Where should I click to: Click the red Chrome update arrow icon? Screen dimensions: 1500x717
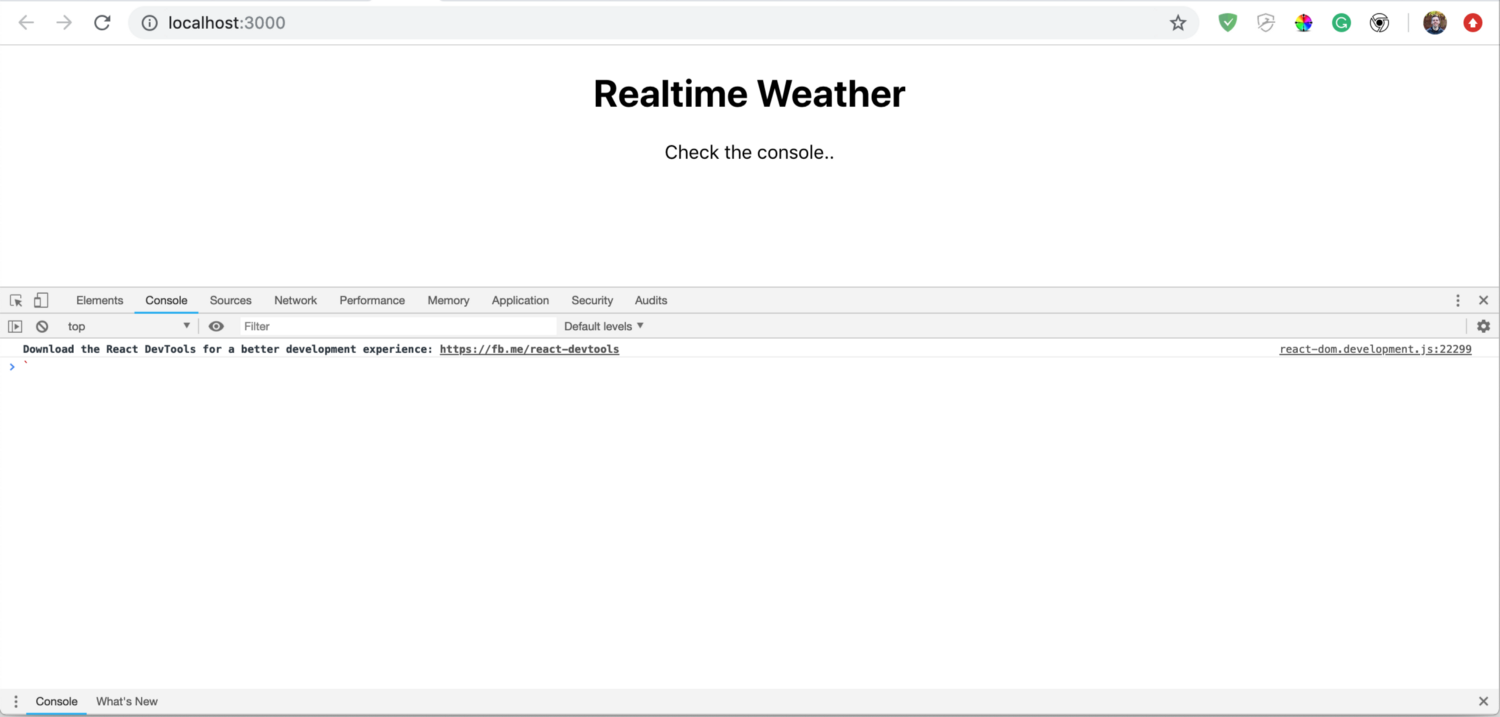click(1473, 23)
